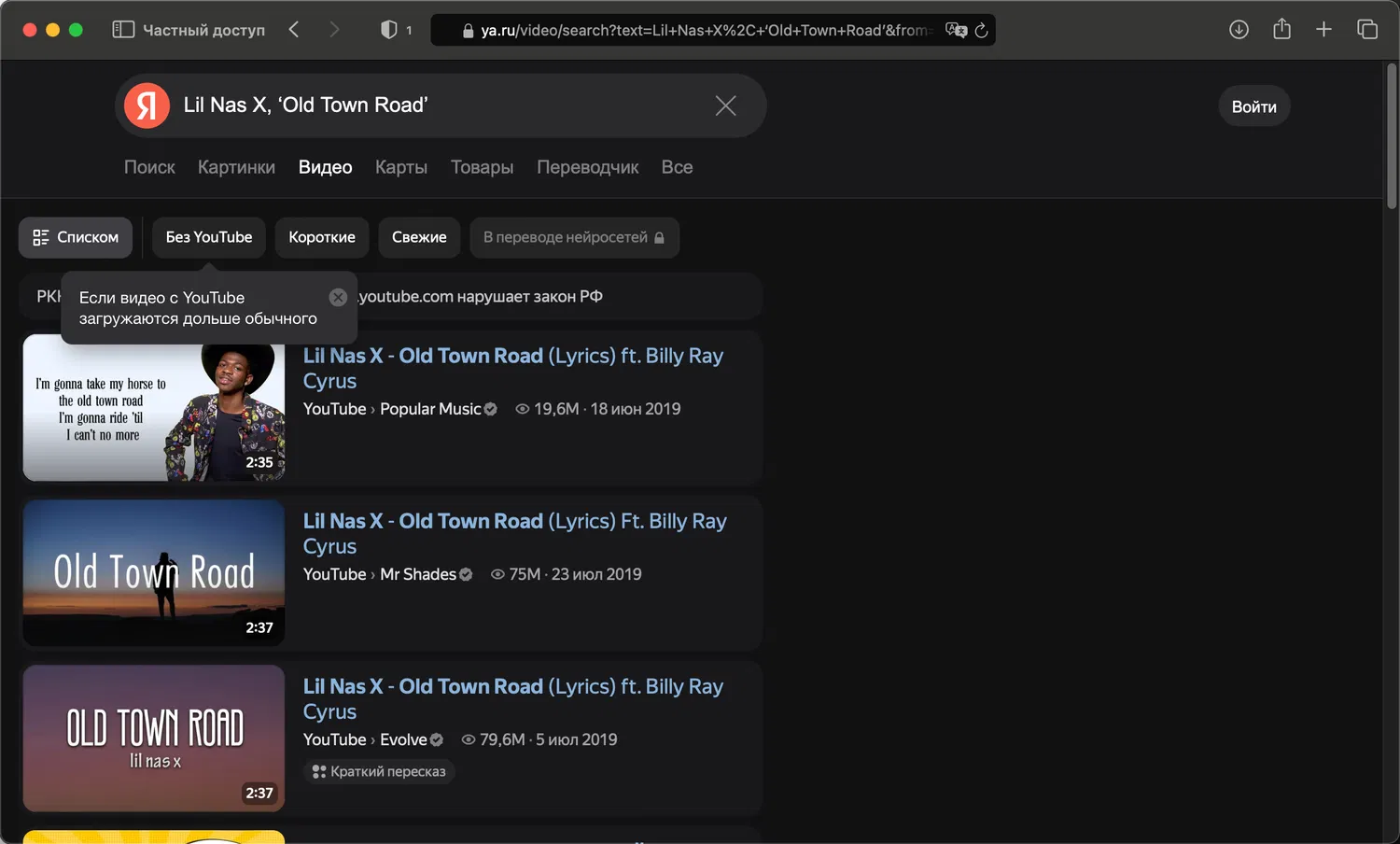1400x844 pixels.
Task: Open the Переводчик tab
Action: click(587, 167)
